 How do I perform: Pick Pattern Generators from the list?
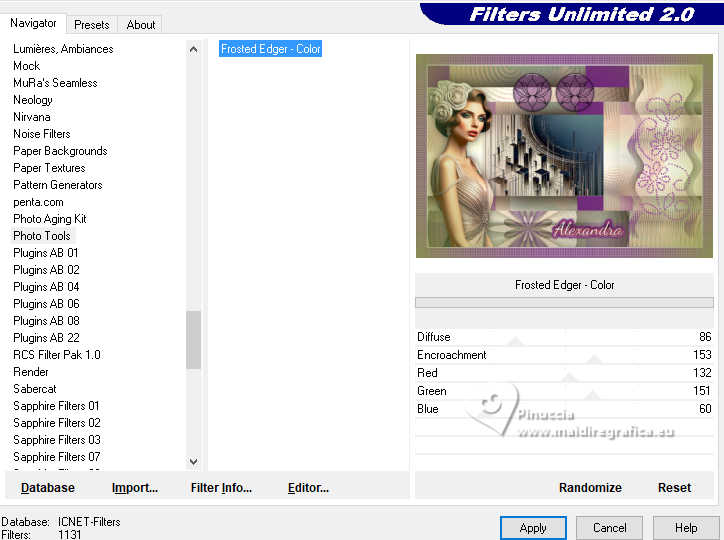[58, 185]
